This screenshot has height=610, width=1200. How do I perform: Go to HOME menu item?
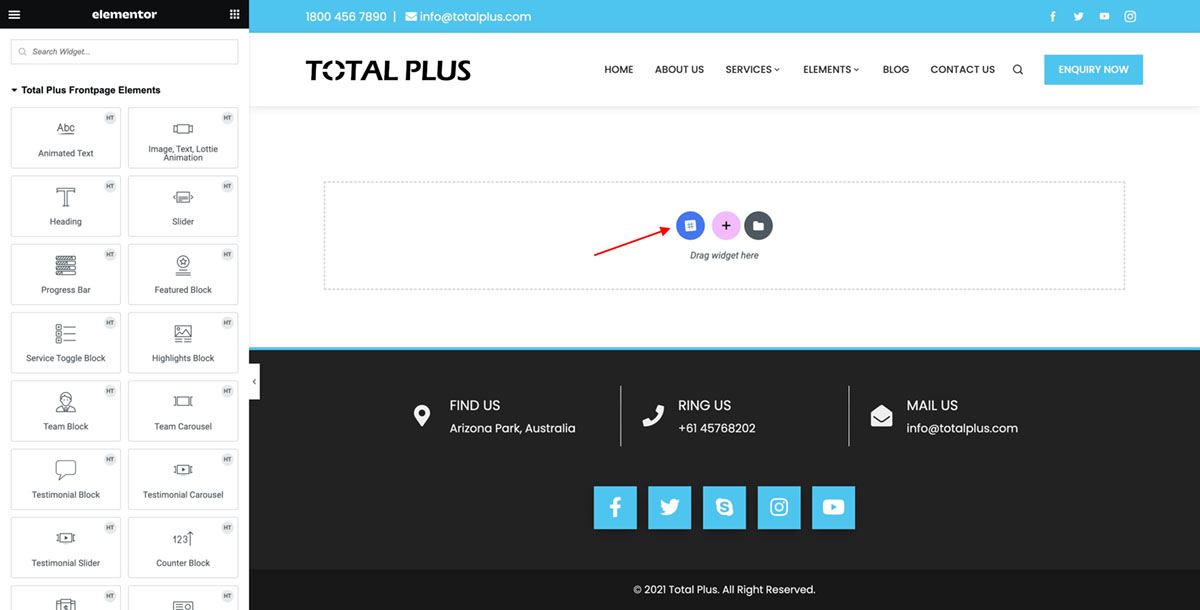pyautogui.click(x=619, y=70)
